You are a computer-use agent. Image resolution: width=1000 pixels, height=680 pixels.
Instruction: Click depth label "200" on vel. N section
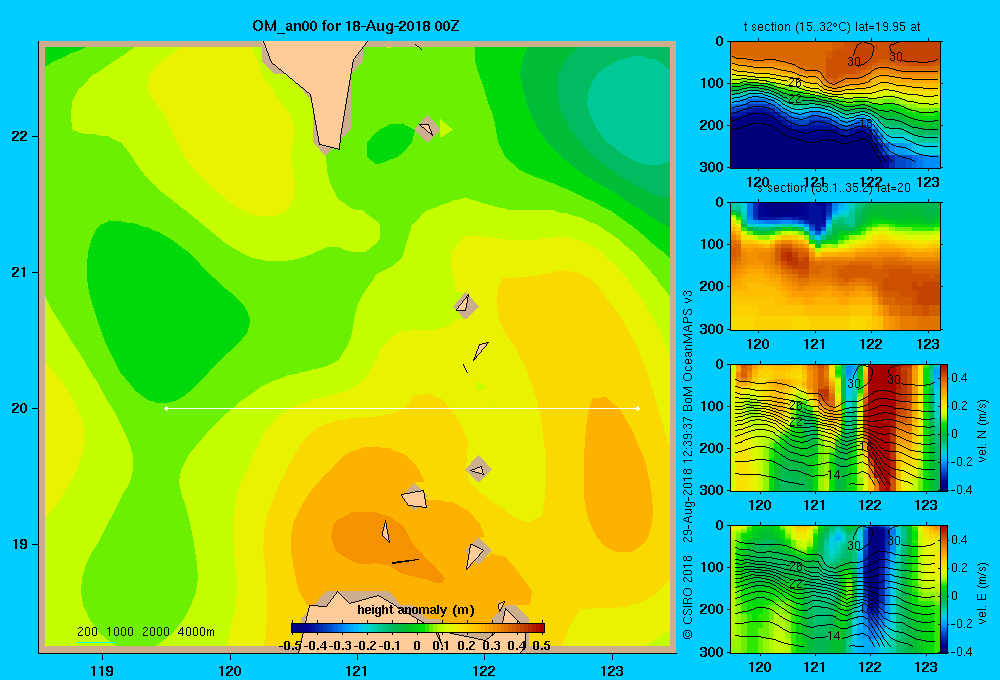pyautogui.click(x=711, y=448)
